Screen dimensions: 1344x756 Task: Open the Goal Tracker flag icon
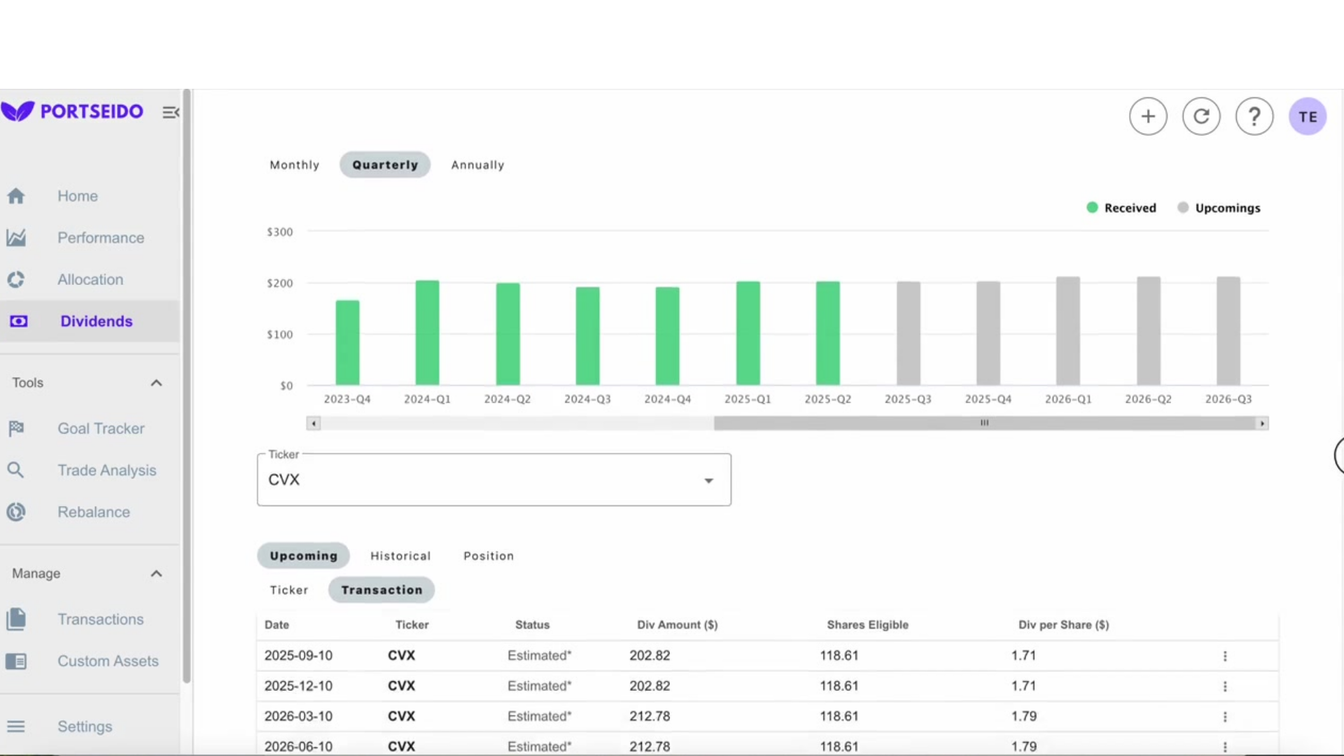coord(16,428)
